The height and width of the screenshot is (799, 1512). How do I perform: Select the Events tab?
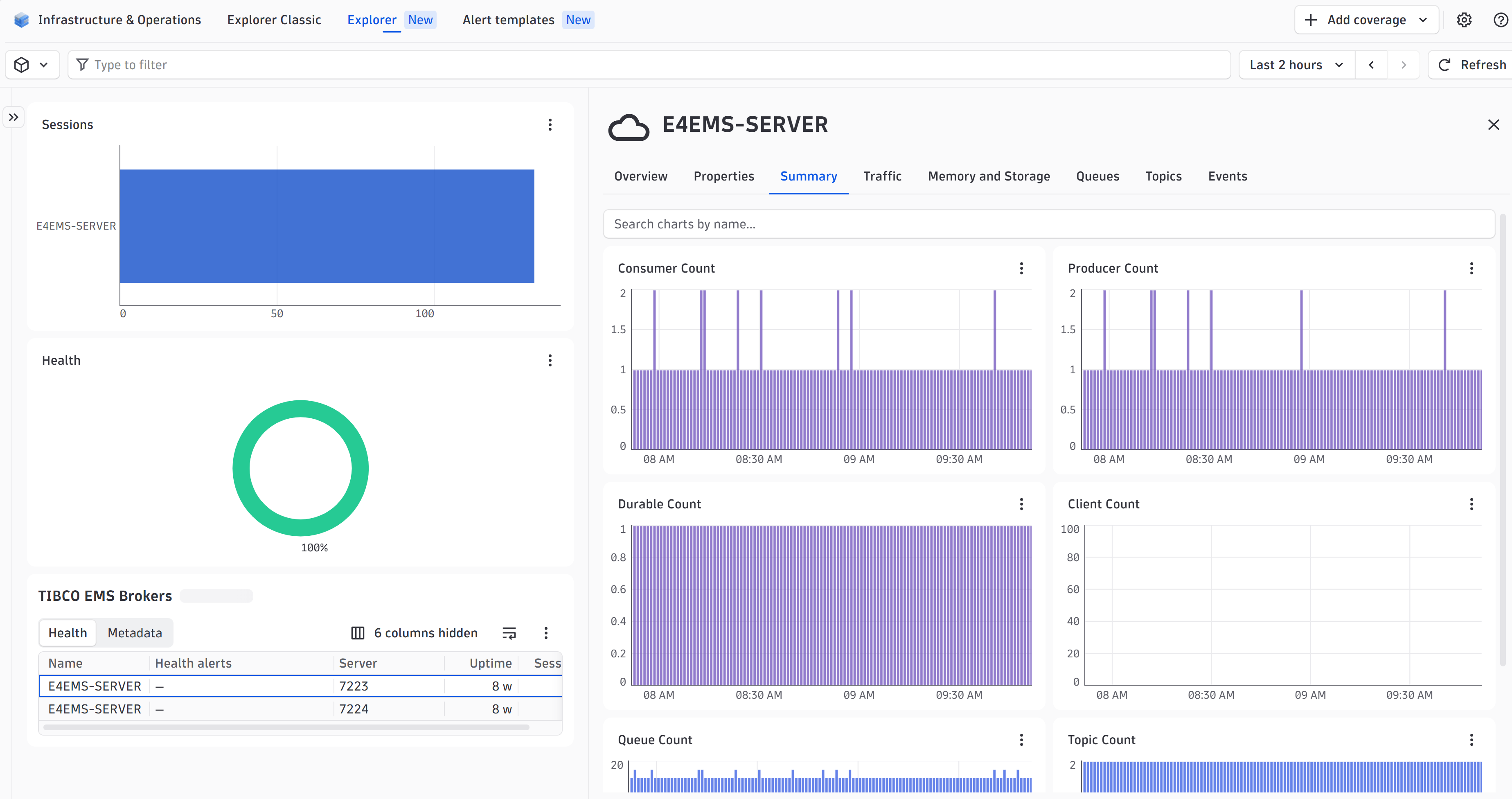[1227, 176]
